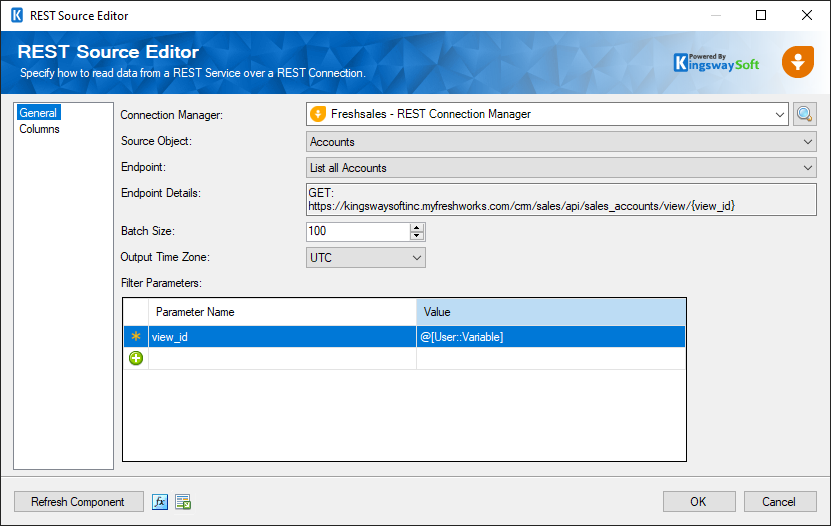Click the KingswaySoft logo in banner
831x526 pixels.
[x=717, y=63]
